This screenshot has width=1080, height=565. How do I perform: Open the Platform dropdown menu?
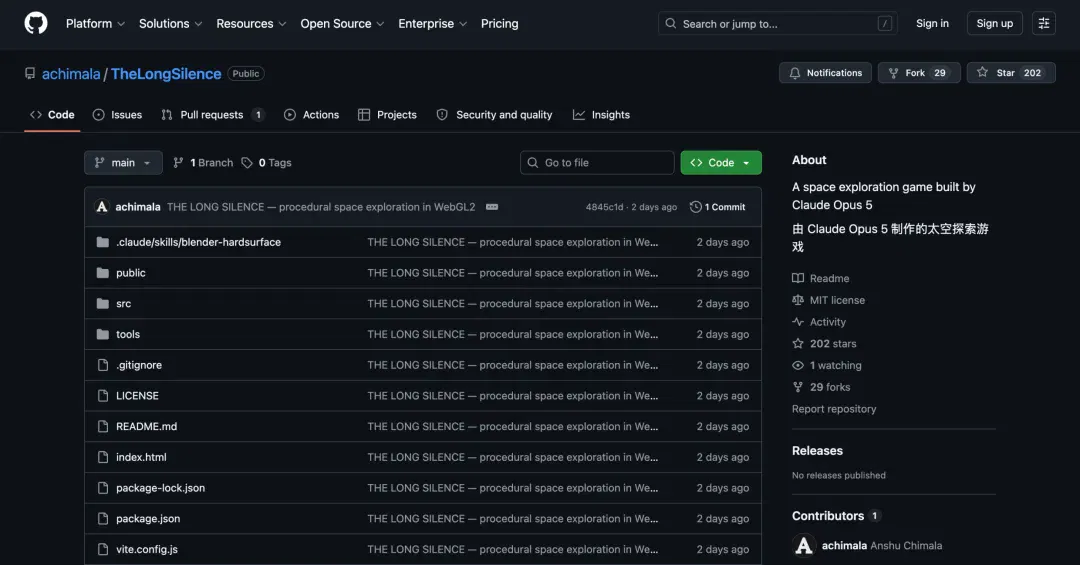(x=95, y=23)
